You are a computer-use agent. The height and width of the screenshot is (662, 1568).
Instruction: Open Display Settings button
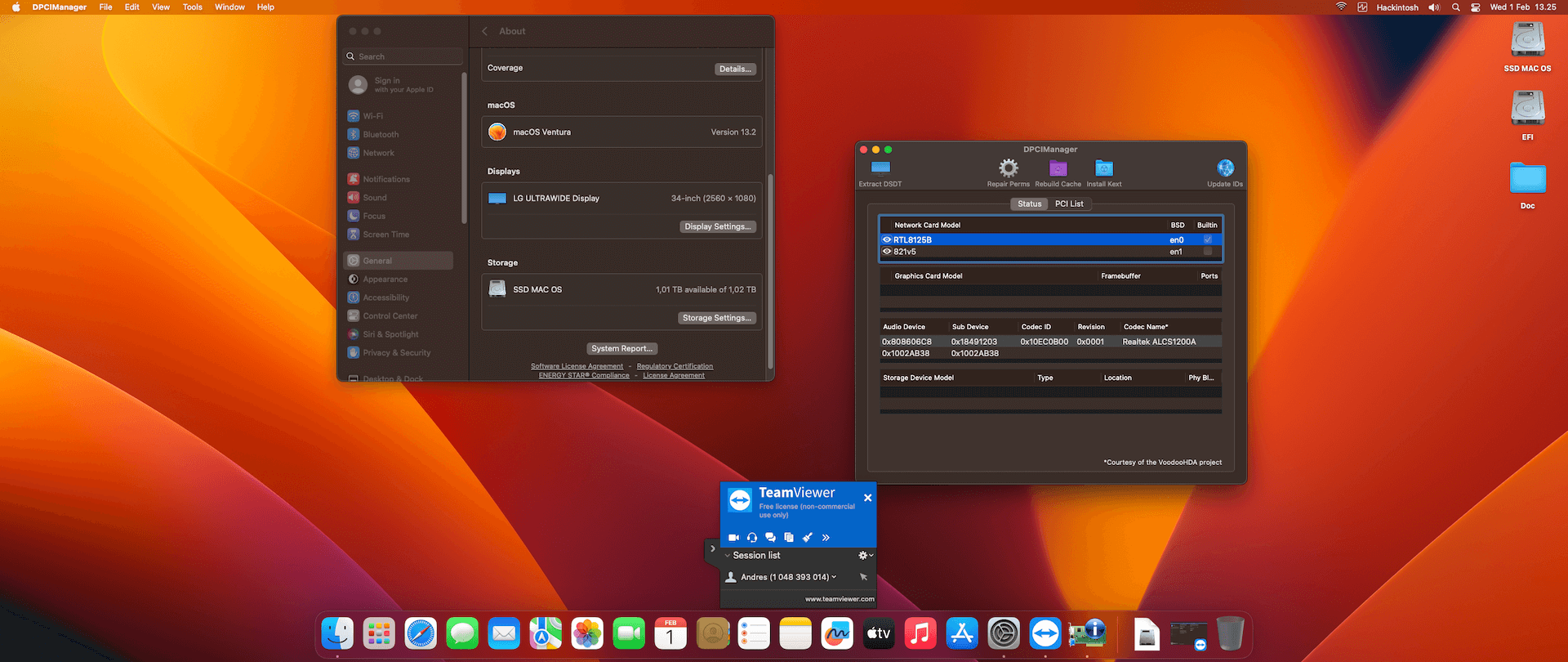pyautogui.click(x=718, y=226)
